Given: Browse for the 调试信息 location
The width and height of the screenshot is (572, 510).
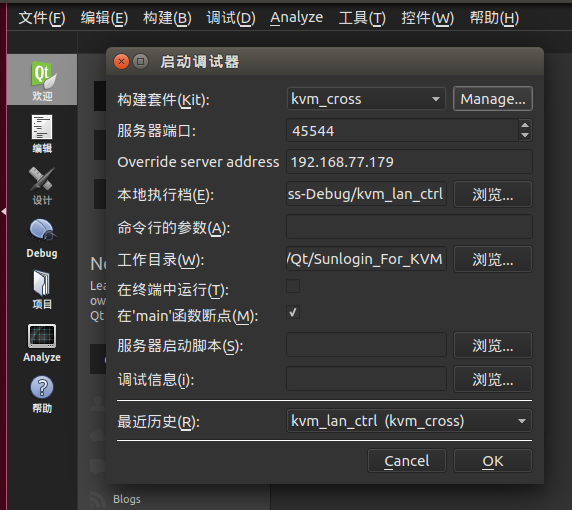Looking at the screenshot, I should click(x=493, y=379).
